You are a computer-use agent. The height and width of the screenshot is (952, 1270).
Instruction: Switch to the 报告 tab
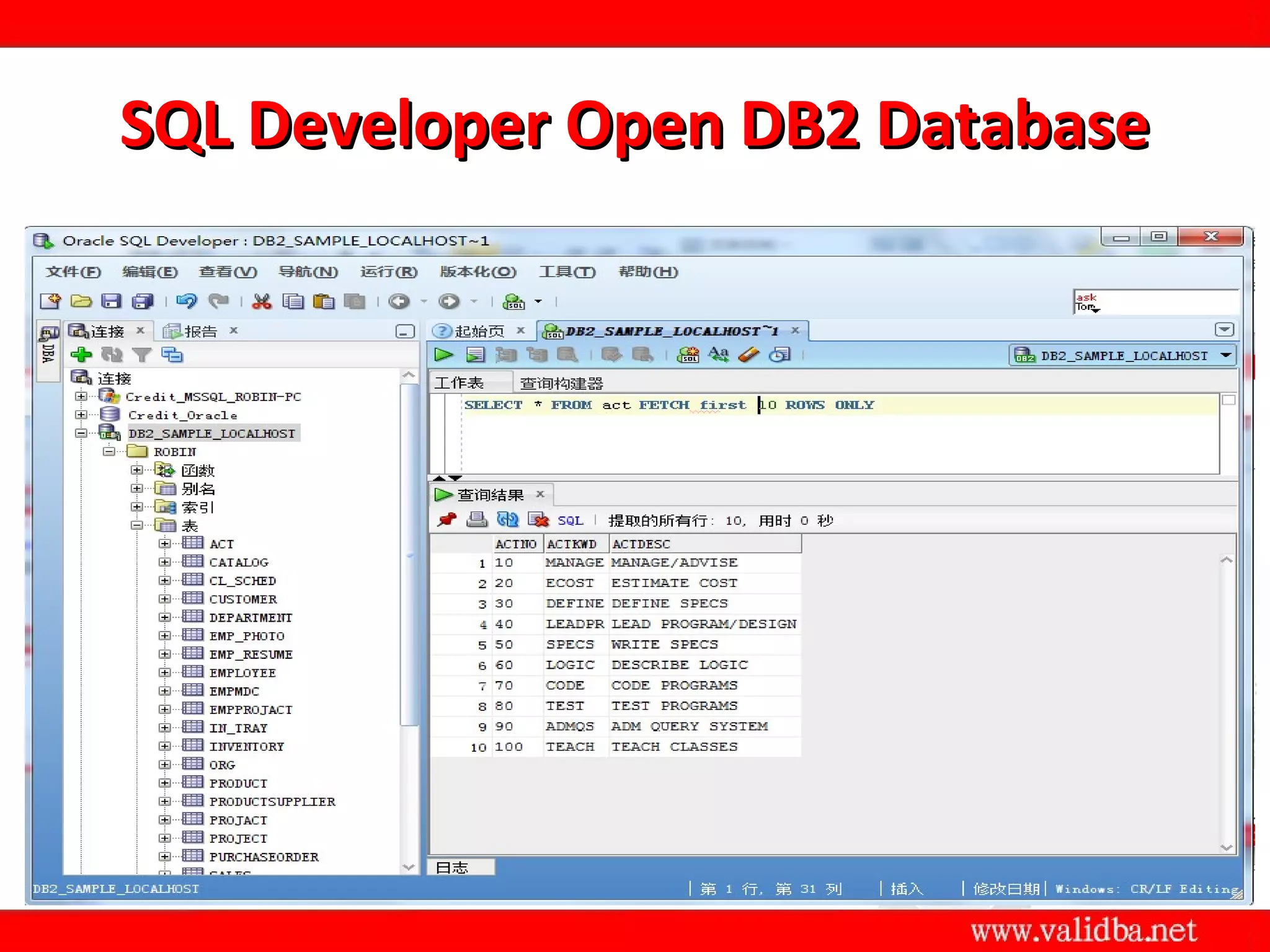pos(200,332)
